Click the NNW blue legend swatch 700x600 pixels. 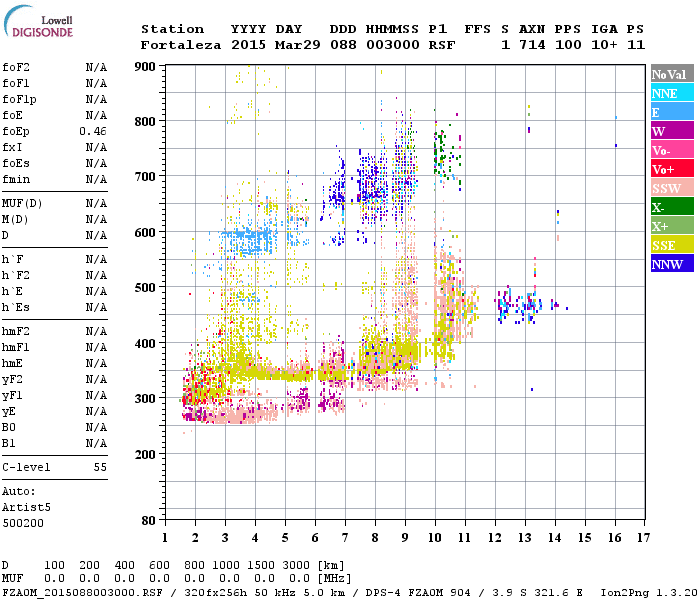[670, 264]
